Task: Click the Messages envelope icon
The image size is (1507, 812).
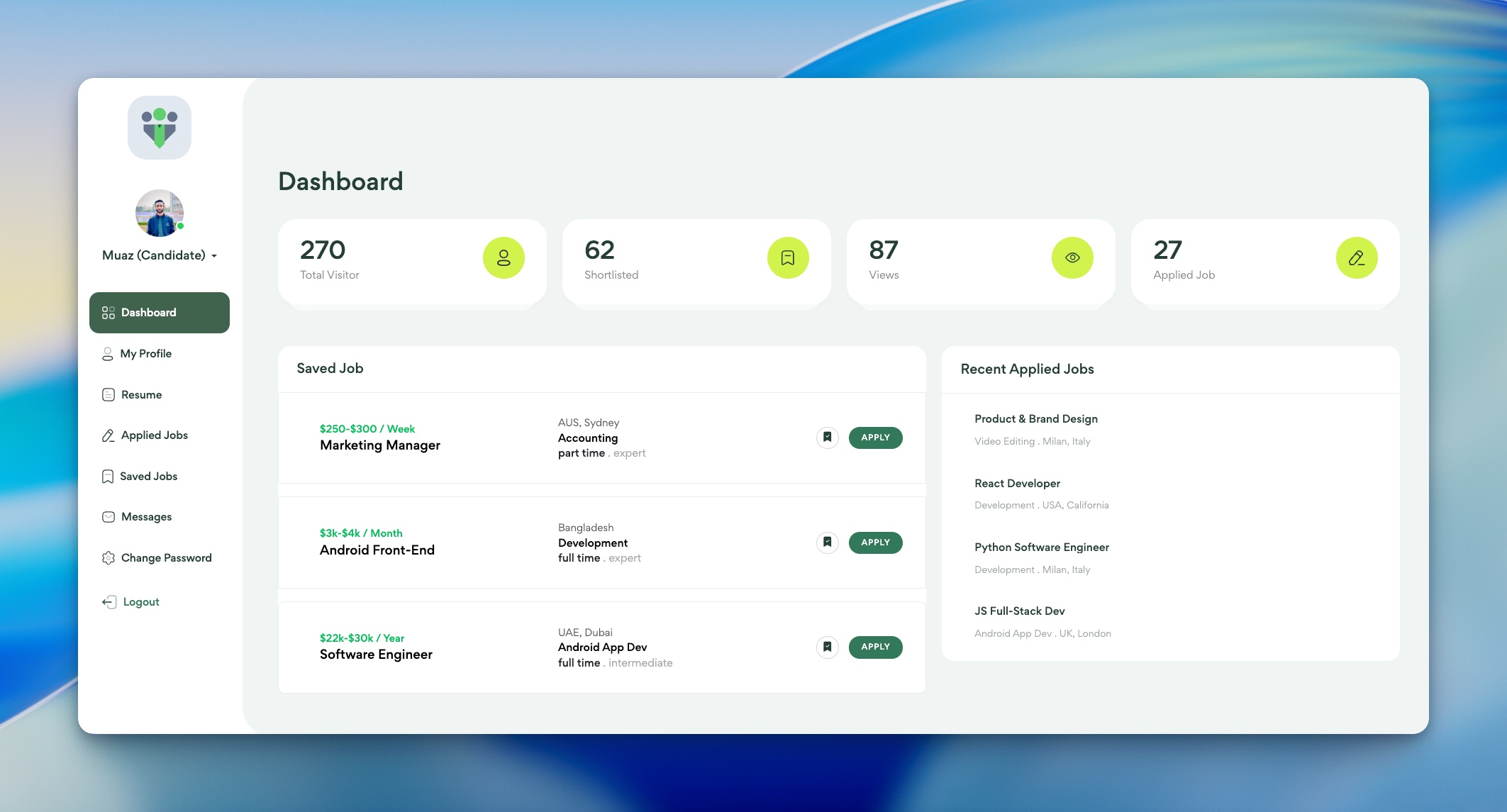Action: (109, 517)
